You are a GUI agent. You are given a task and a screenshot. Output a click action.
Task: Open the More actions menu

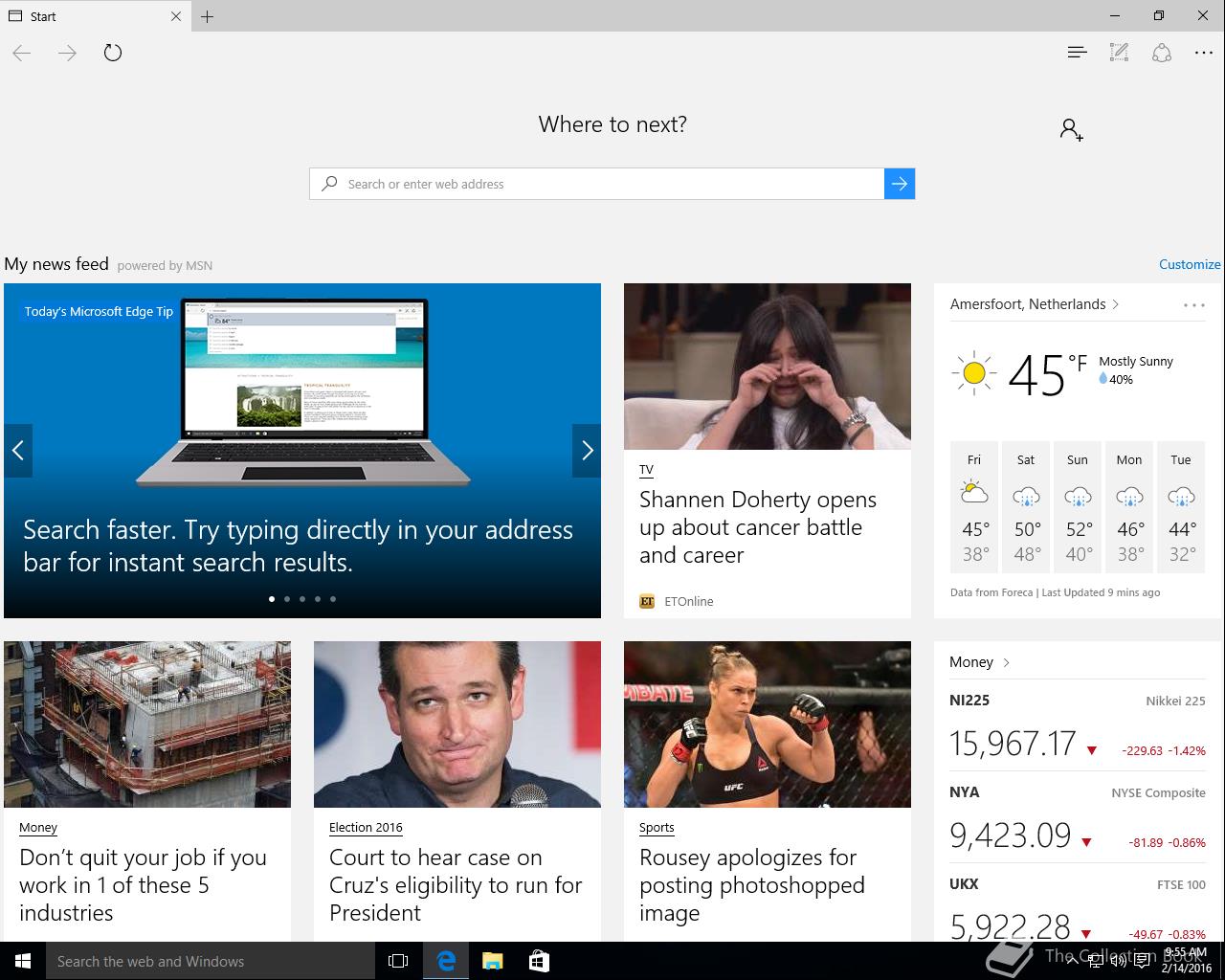pyautogui.click(x=1204, y=53)
